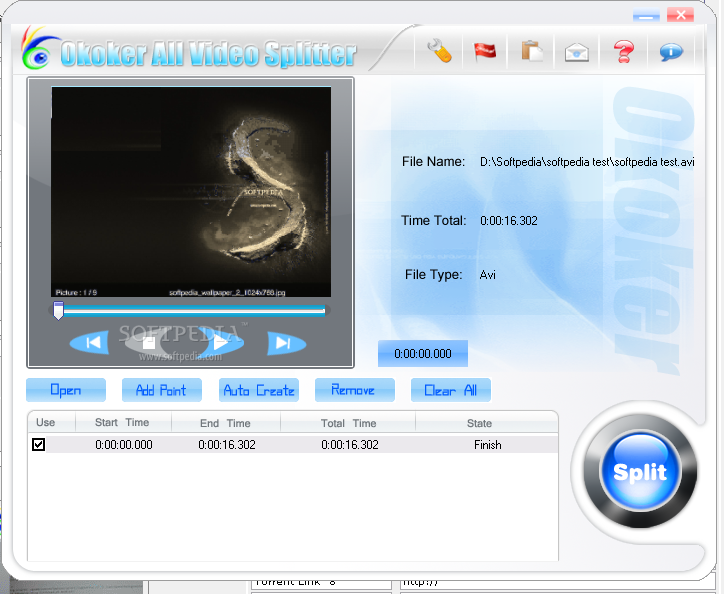Start splitting with the Split button

click(x=640, y=471)
